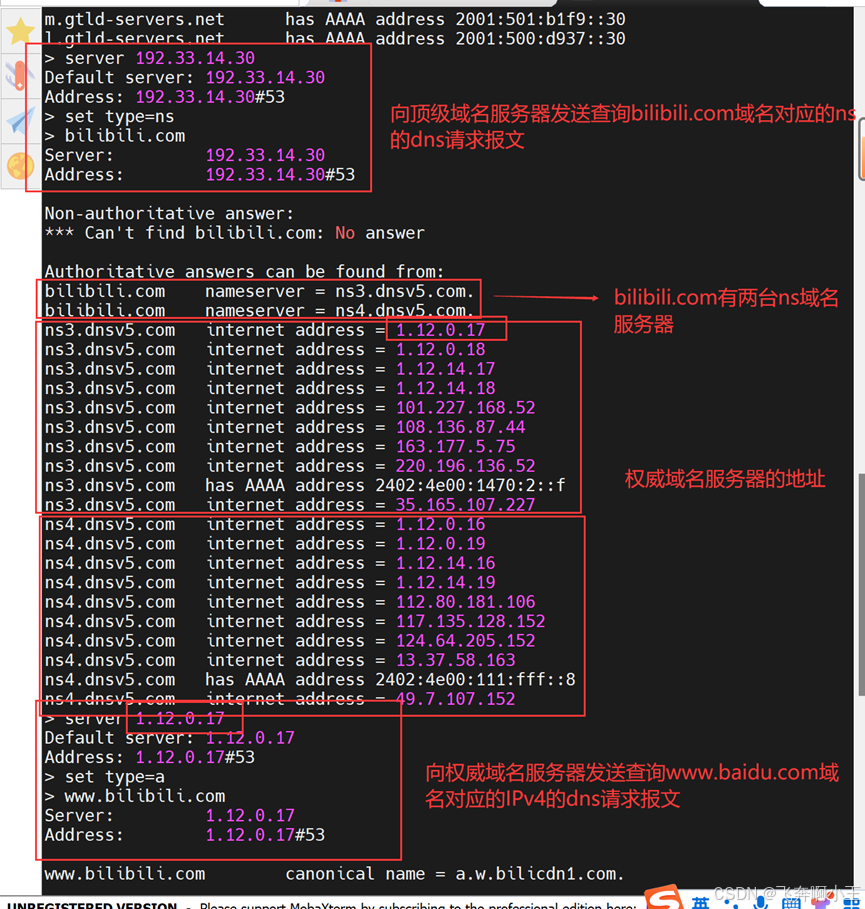Click IP address 1.12.0.19

[x=441, y=544]
